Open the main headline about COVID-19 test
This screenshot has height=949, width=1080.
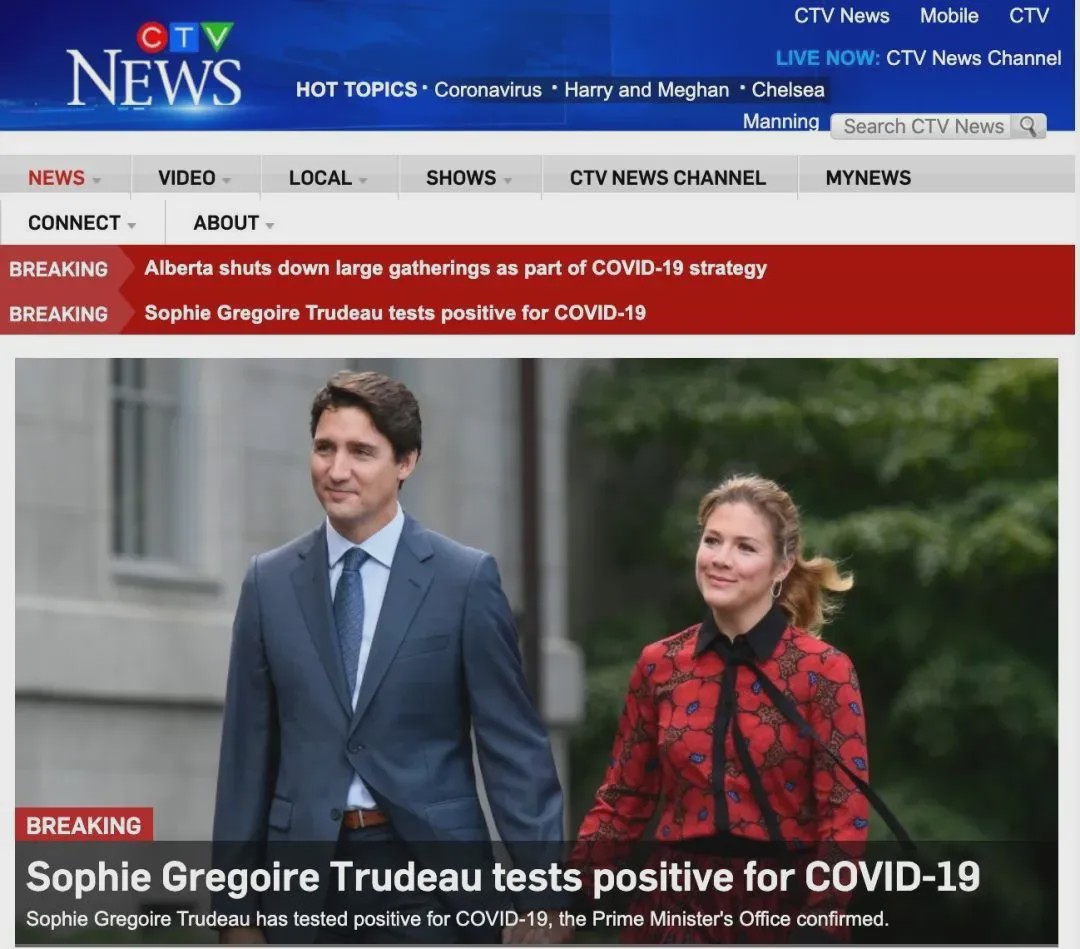click(x=503, y=877)
